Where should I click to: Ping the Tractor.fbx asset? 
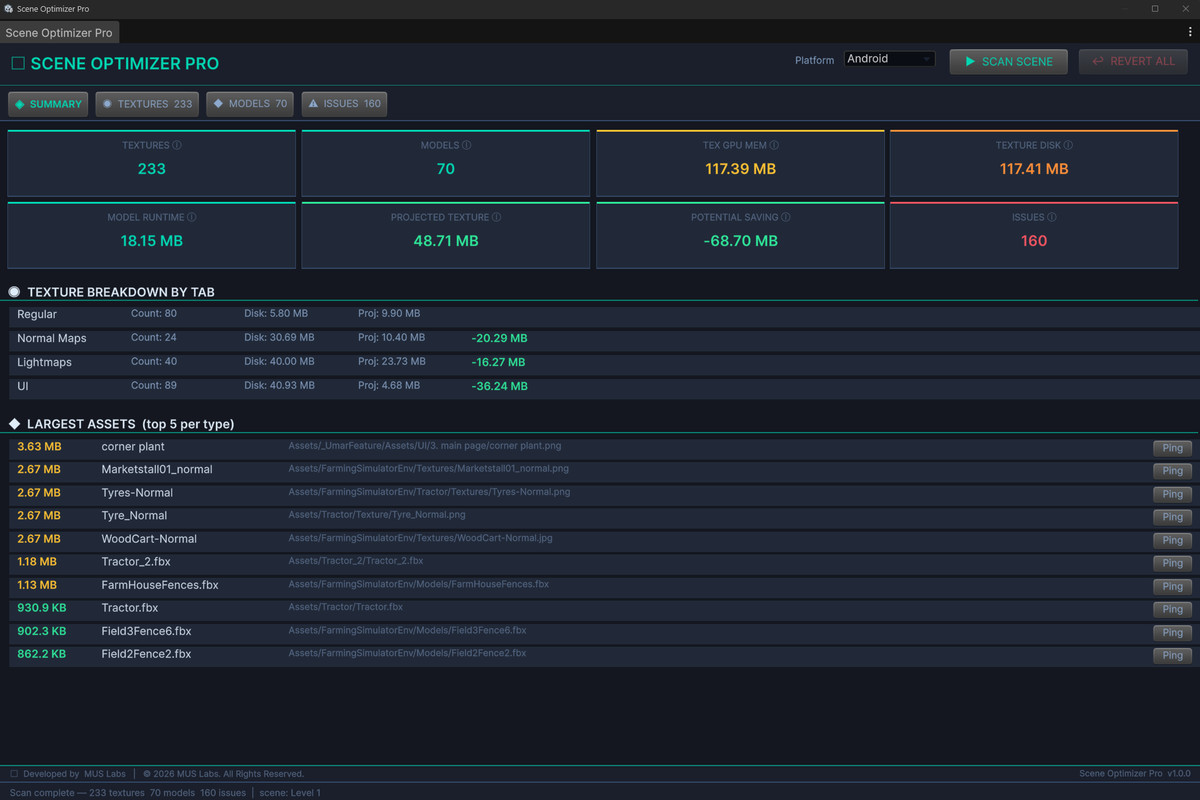(x=1172, y=609)
